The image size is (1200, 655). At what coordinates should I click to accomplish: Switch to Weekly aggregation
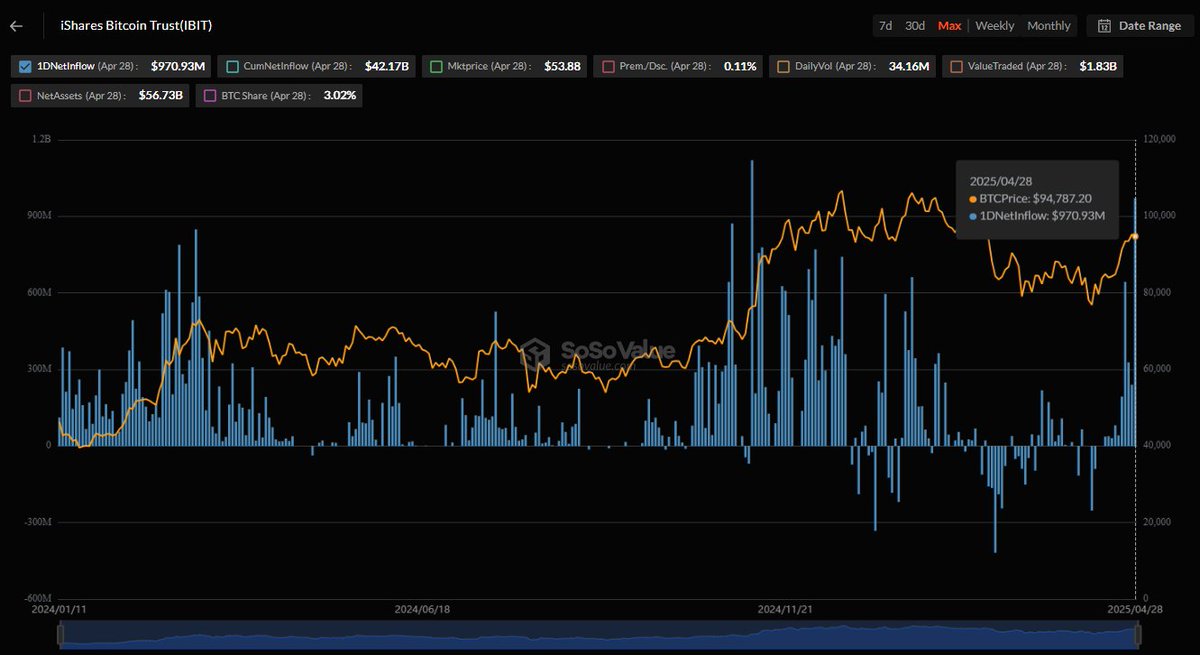(995, 26)
